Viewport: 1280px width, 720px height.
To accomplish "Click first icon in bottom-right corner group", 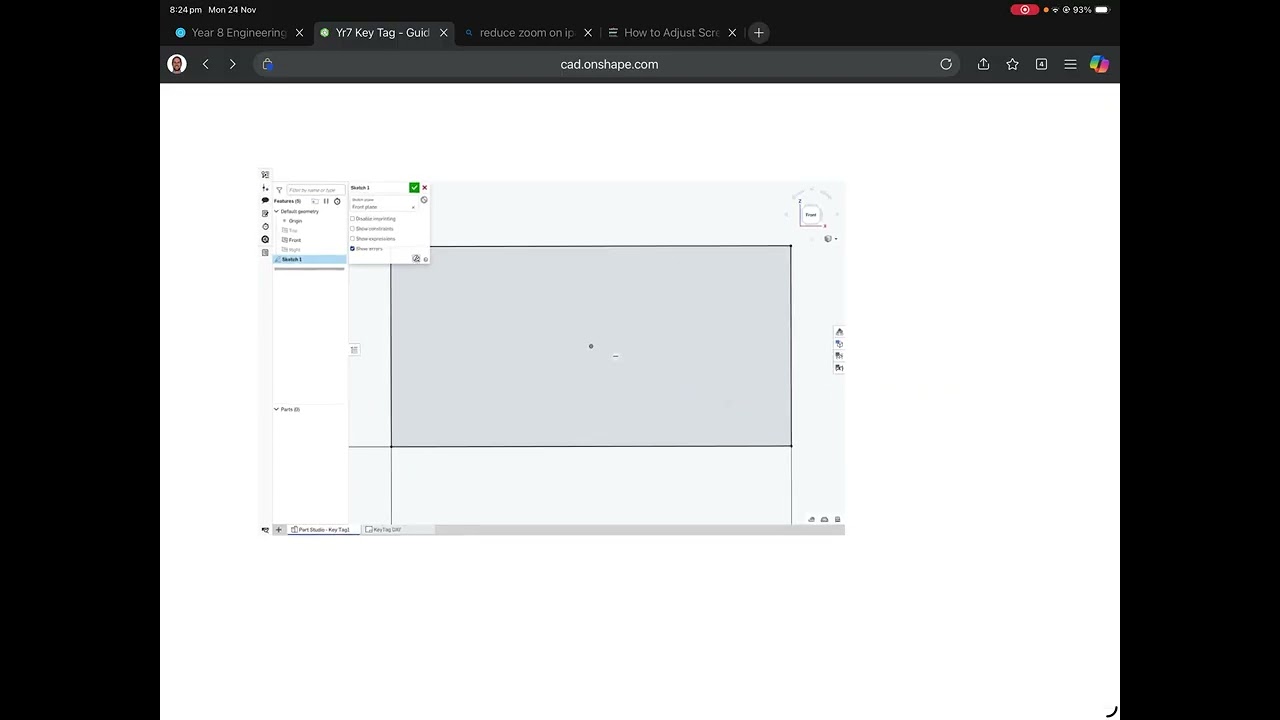I will [811, 519].
